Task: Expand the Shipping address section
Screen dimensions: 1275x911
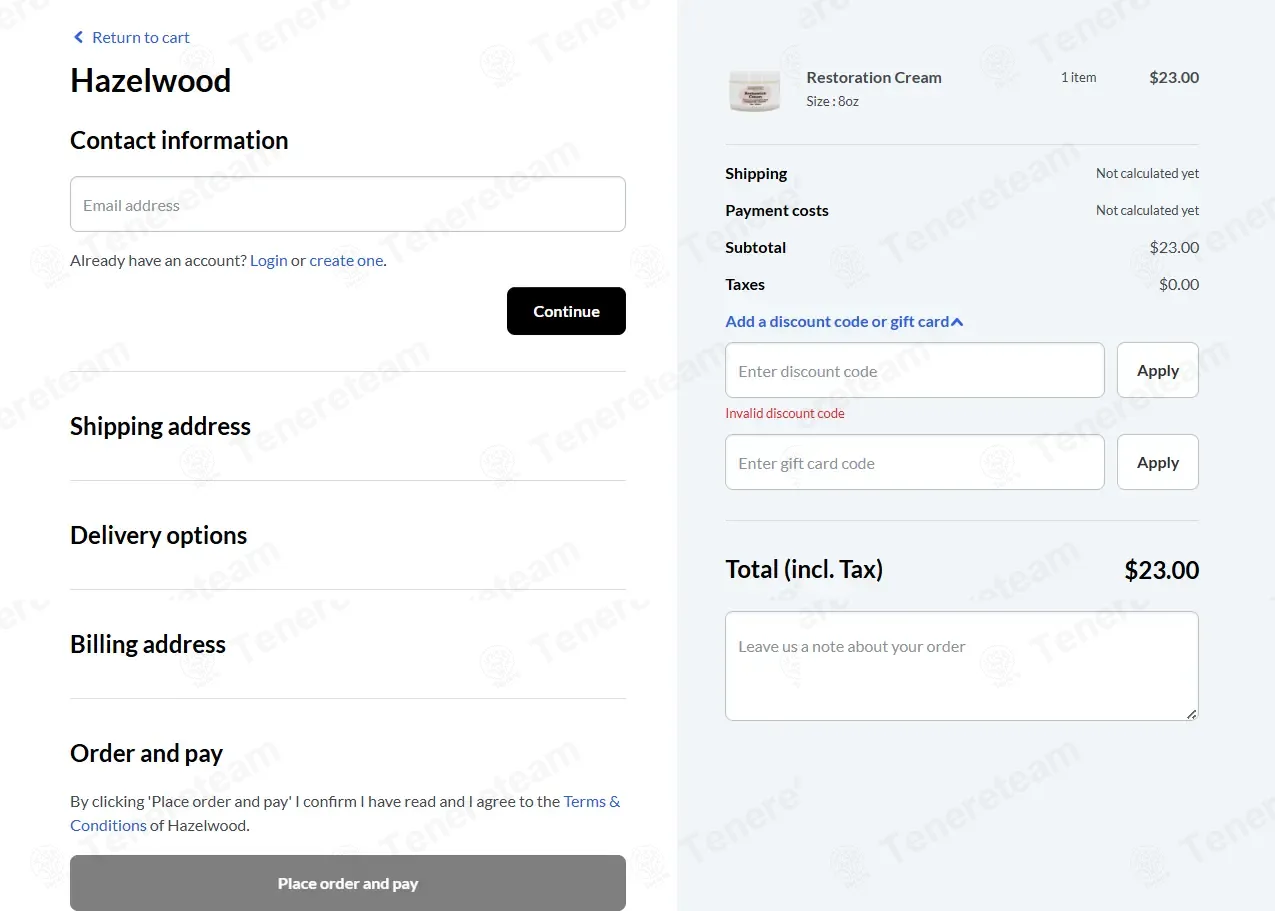Action: (160, 426)
